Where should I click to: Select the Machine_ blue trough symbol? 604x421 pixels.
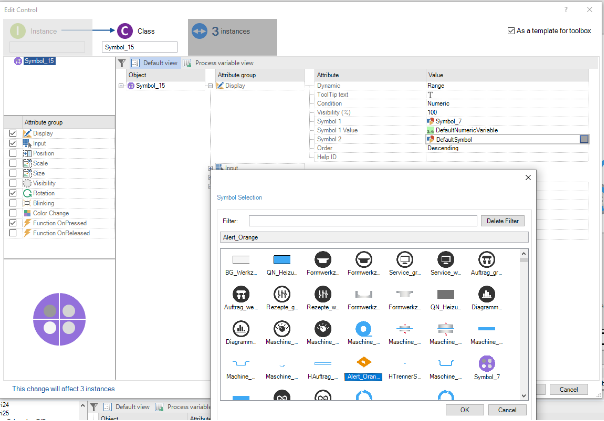point(241,369)
